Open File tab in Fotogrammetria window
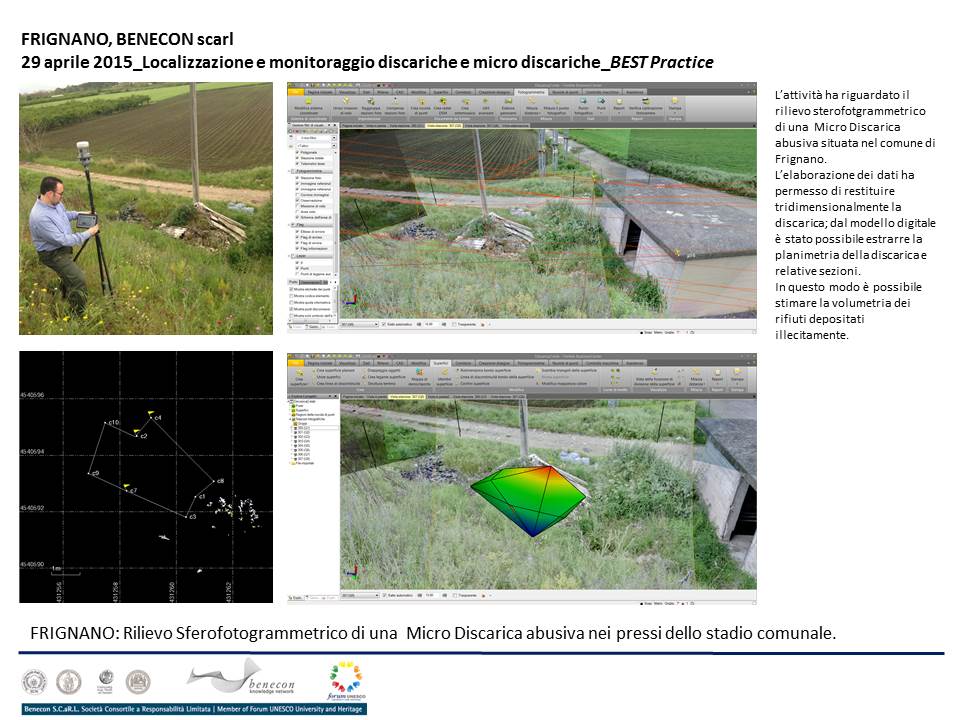Screen dimensions: 960x720 click(295, 92)
